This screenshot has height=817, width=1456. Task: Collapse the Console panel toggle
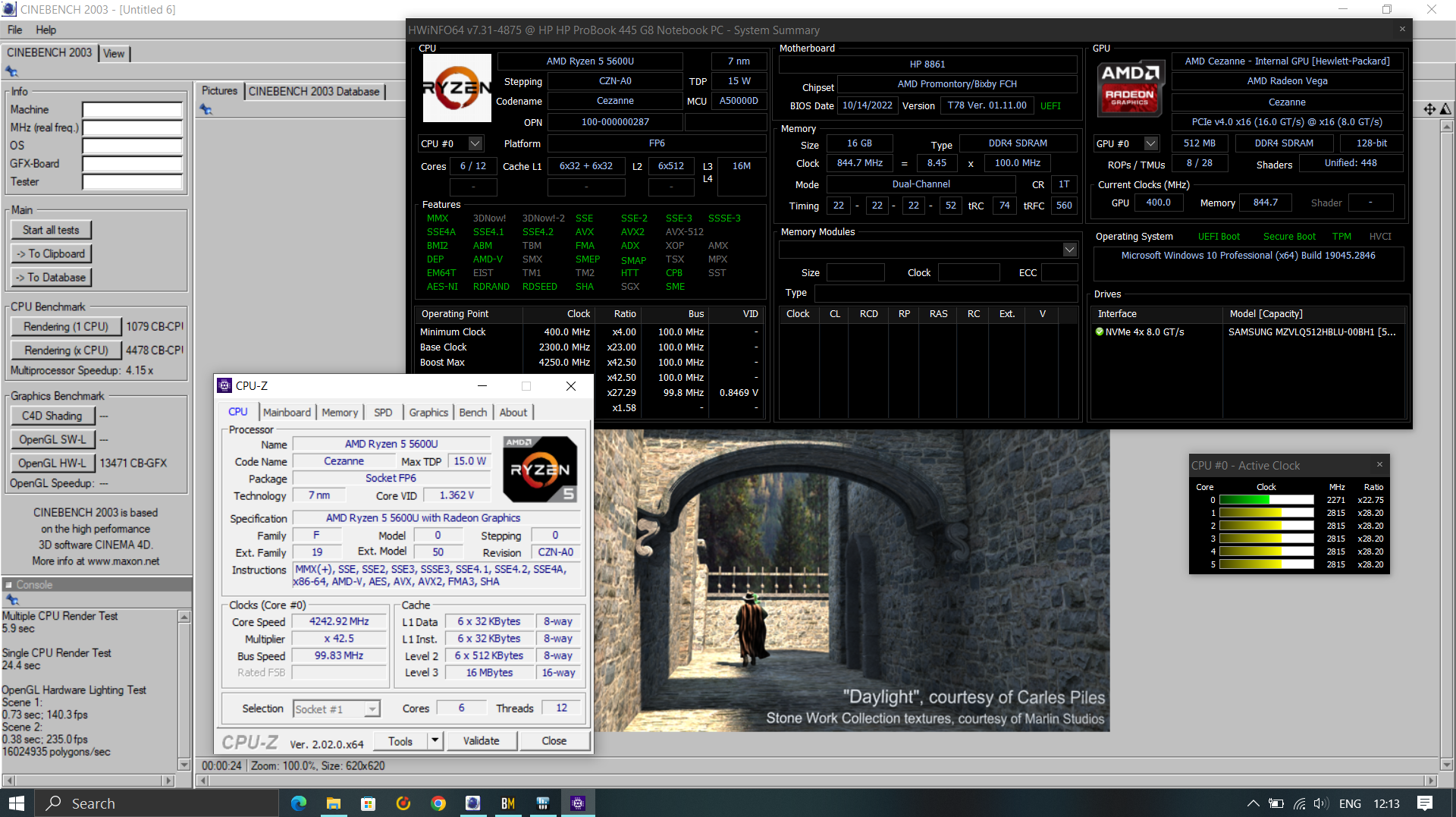[x=8, y=585]
